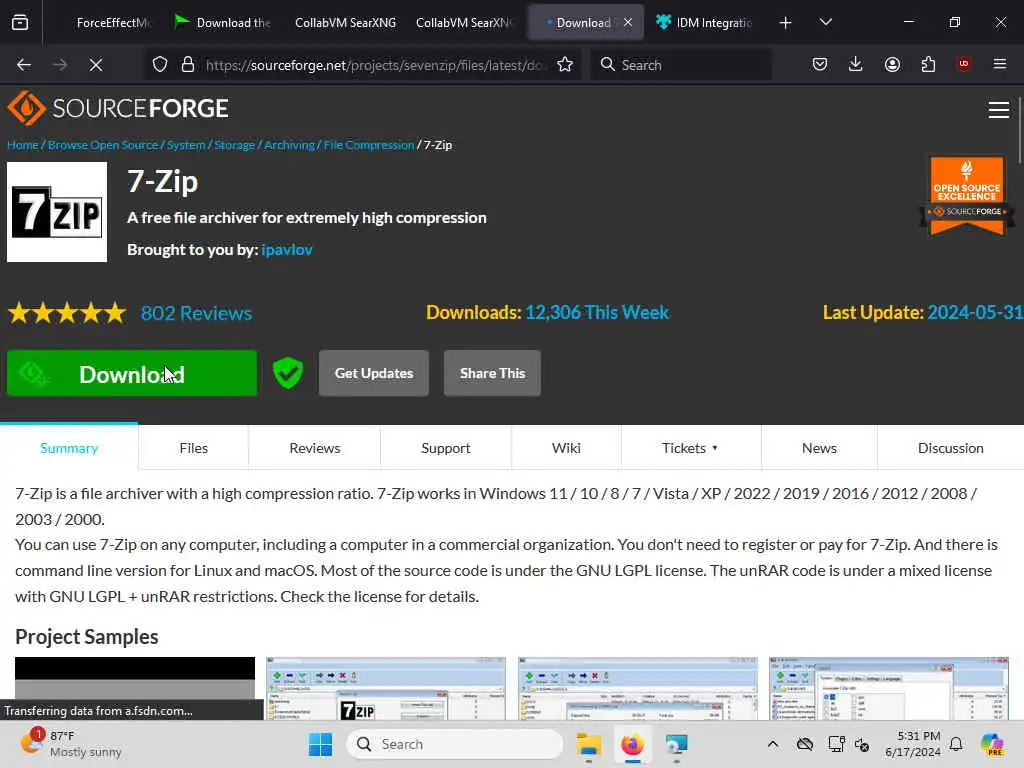Open the Firefox account icon
Image resolution: width=1024 pixels, height=768 pixels.
[892, 64]
